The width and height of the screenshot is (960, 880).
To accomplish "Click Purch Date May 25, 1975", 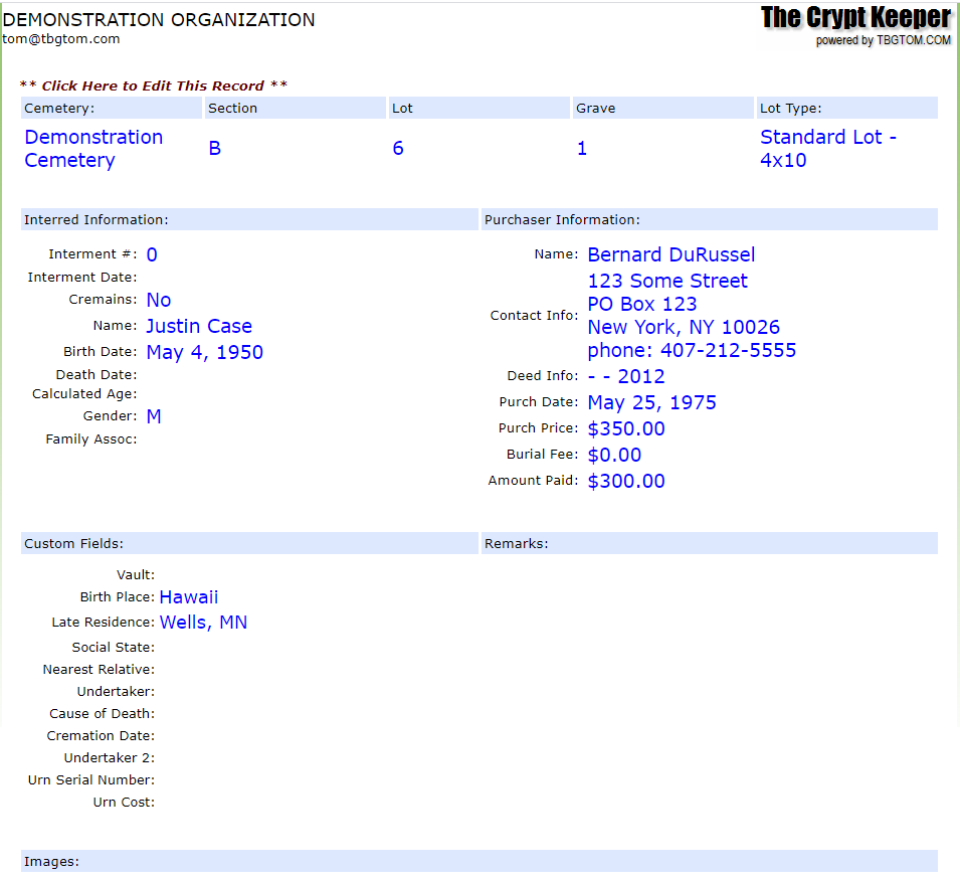I will click(652, 402).
